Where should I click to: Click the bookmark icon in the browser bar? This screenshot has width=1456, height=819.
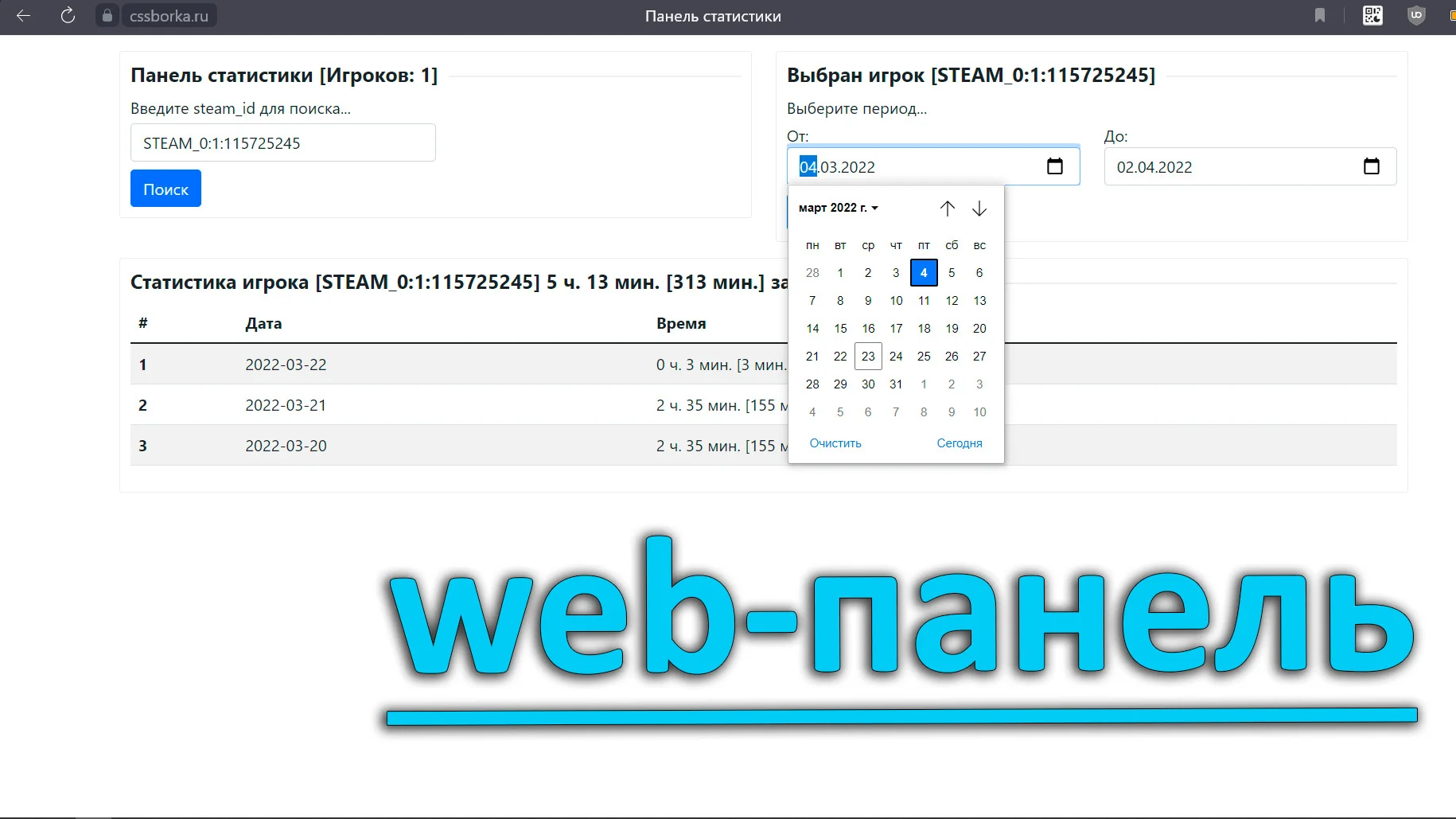[1320, 15]
